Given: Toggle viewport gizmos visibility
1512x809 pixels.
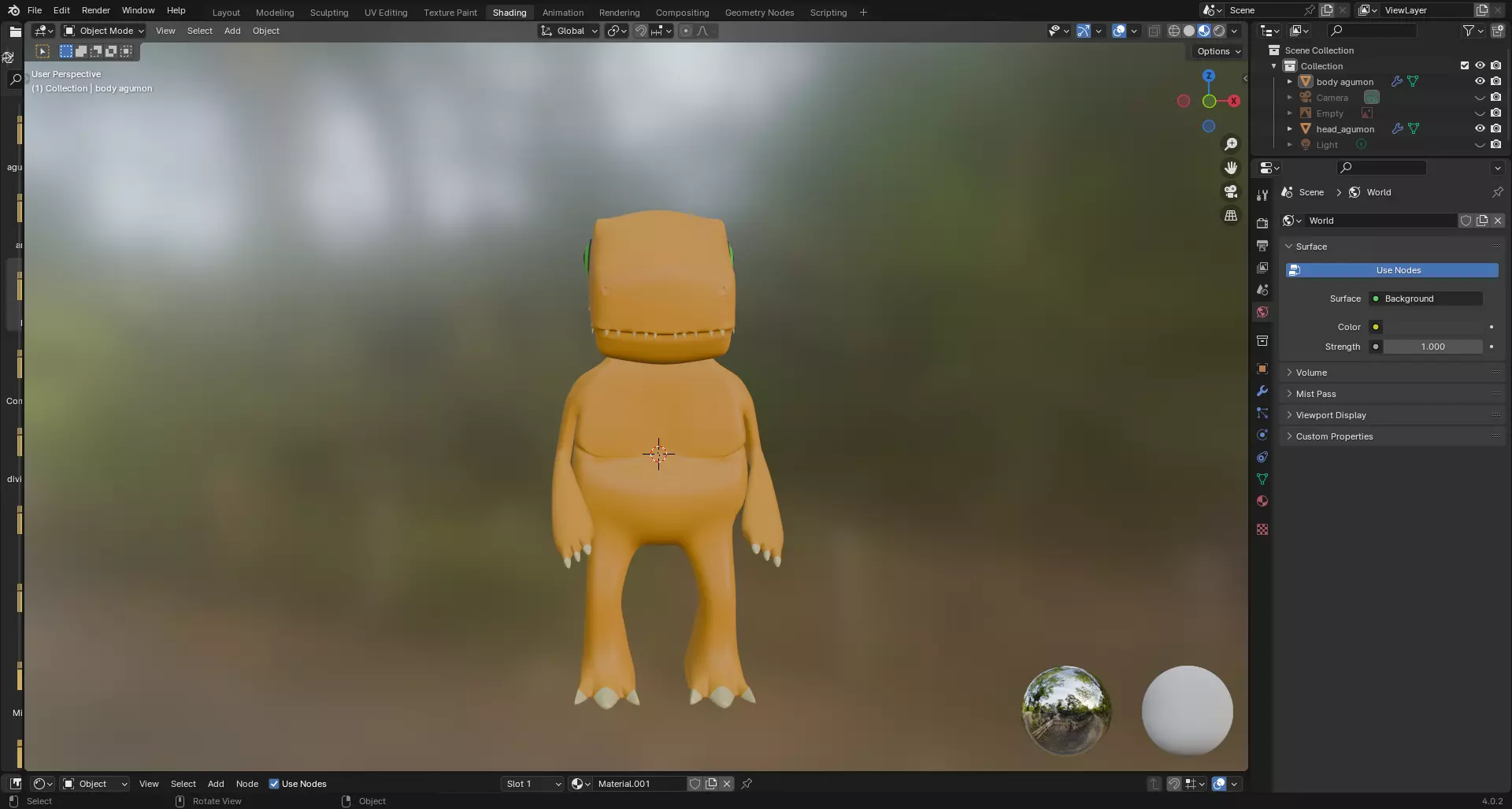Looking at the screenshot, I should (1084, 31).
